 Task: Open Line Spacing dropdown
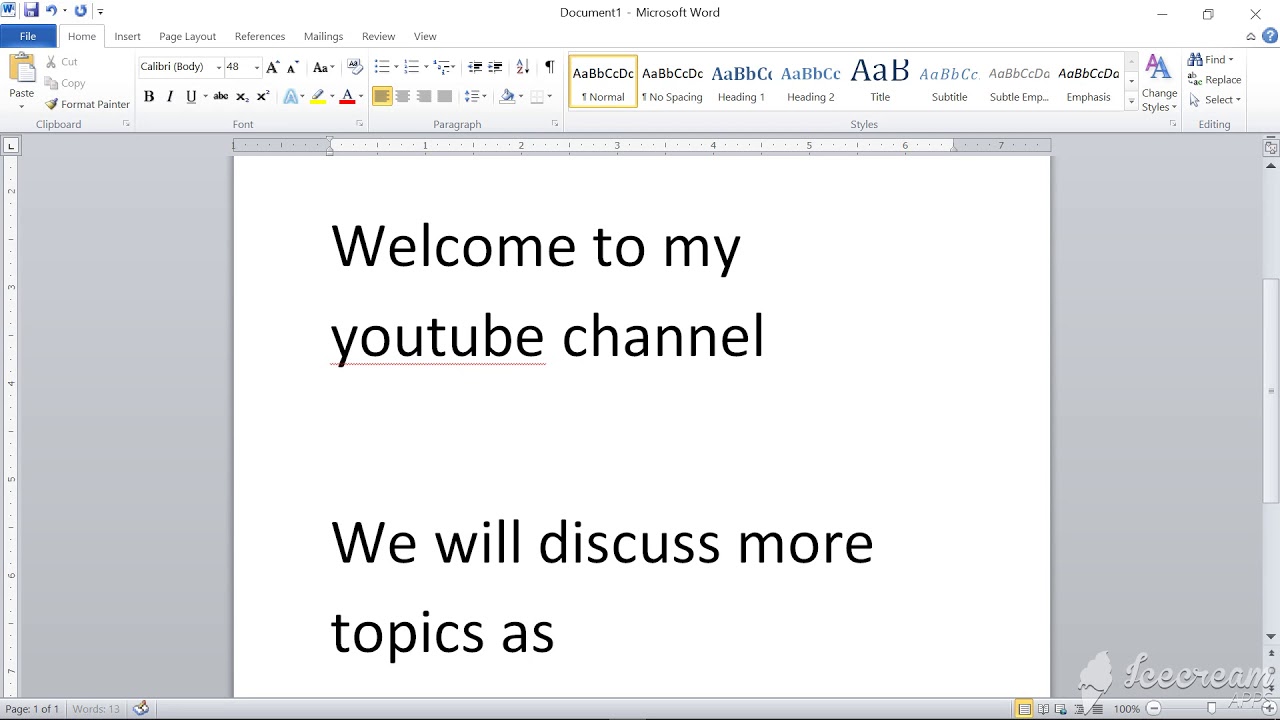[476, 97]
